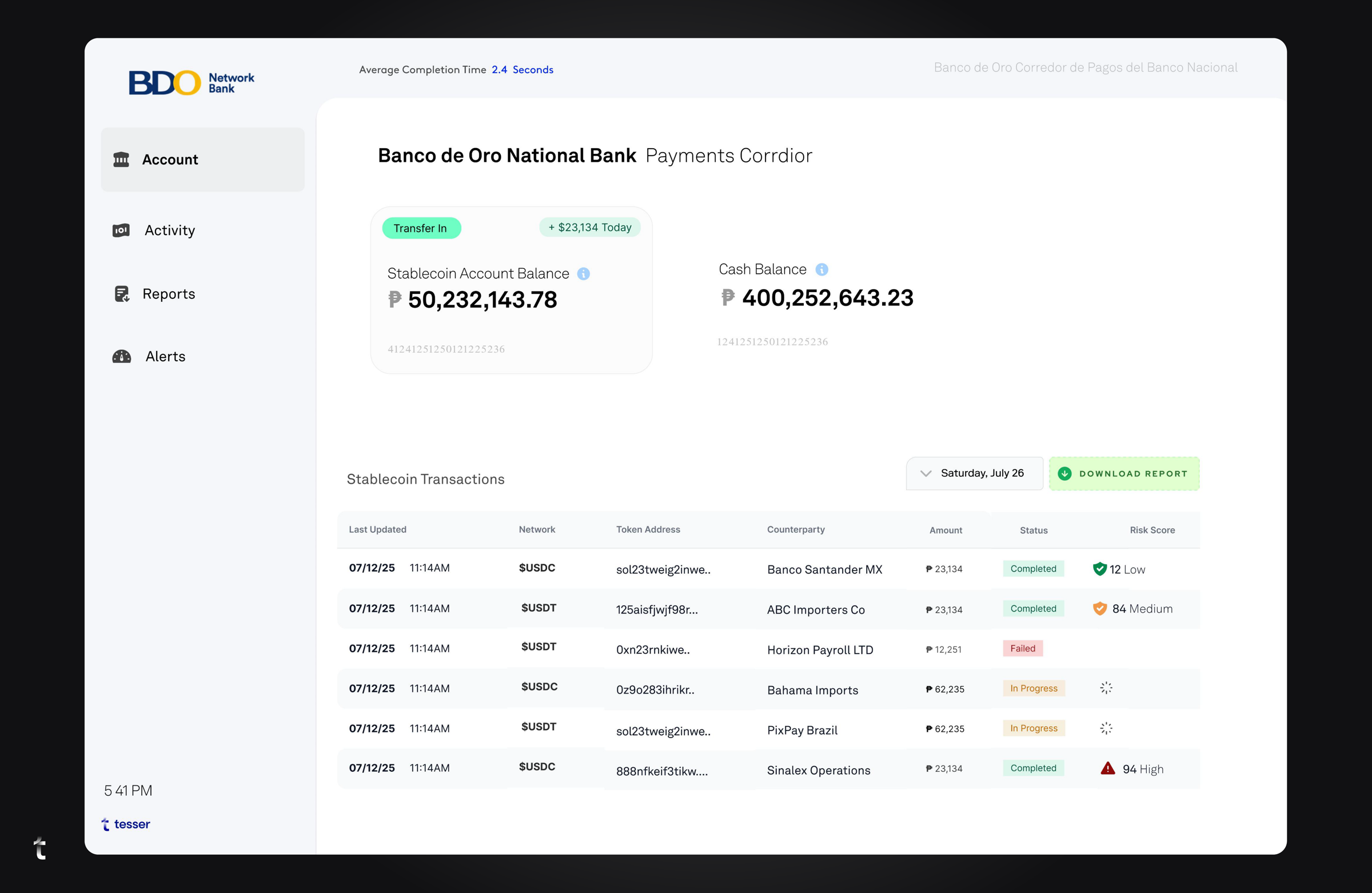This screenshot has width=1372, height=893.
Task: Click the tesser logo in the sidebar
Action: pos(126,824)
